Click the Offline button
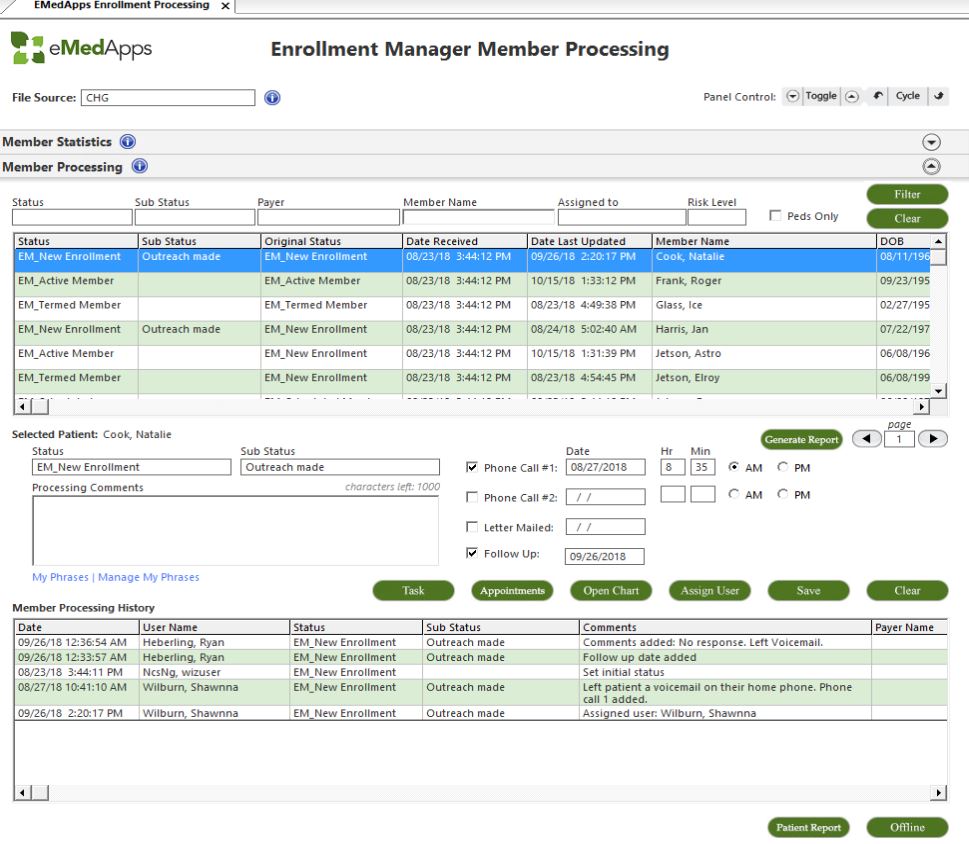The height and width of the screenshot is (844, 969). pos(907,827)
